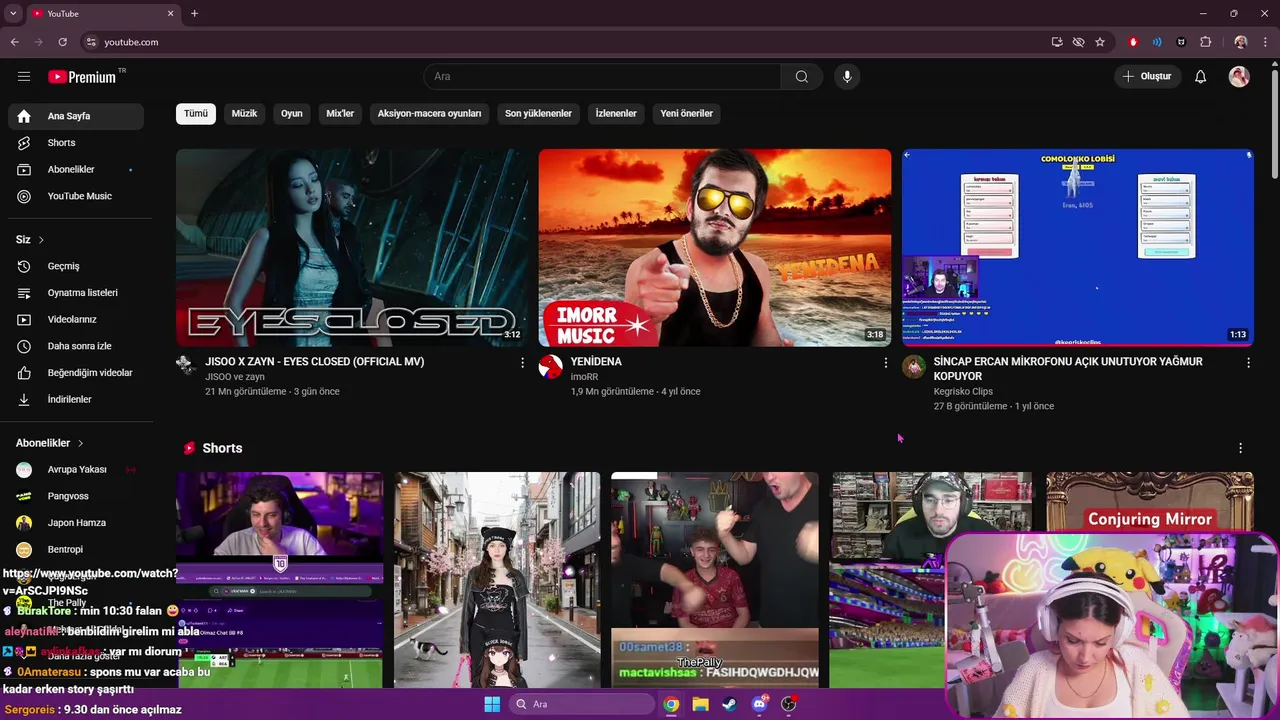Click the YouTube search input field
The image size is (1280, 720).
coord(602,77)
